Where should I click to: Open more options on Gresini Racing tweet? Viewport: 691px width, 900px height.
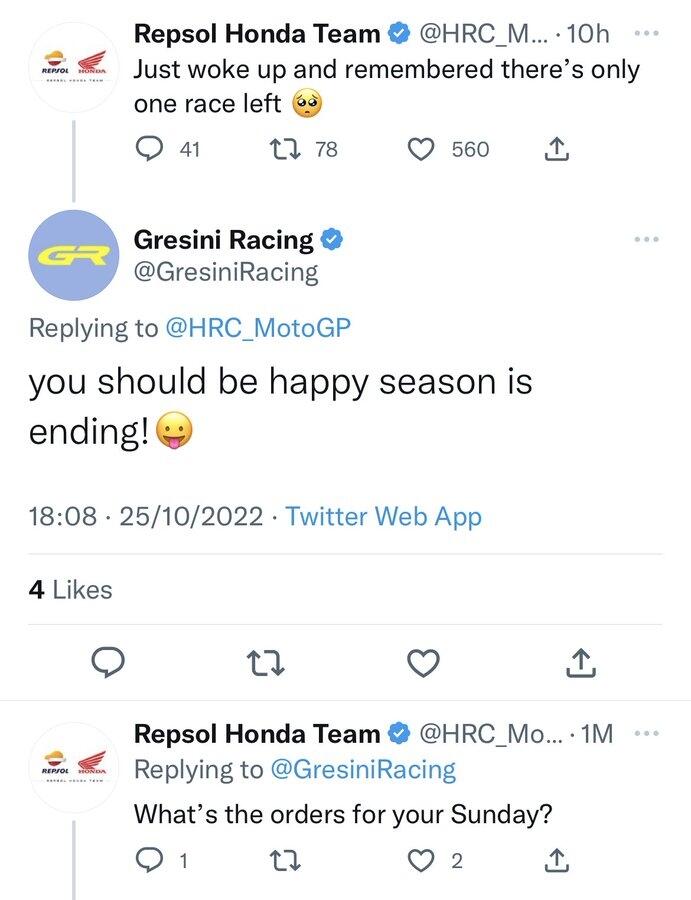coord(647,240)
